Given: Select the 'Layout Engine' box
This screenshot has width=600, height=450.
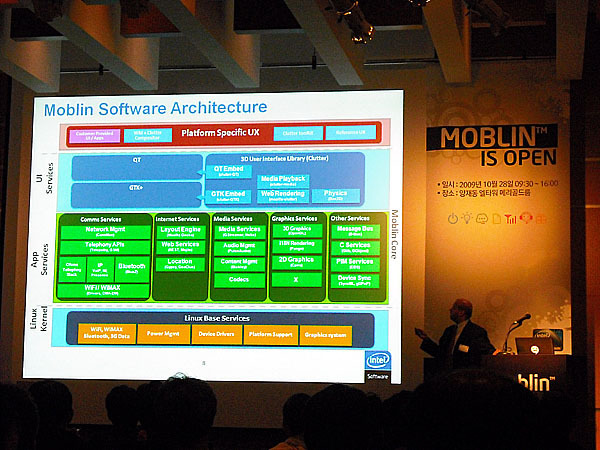Looking at the screenshot, I should tap(181, 232).
